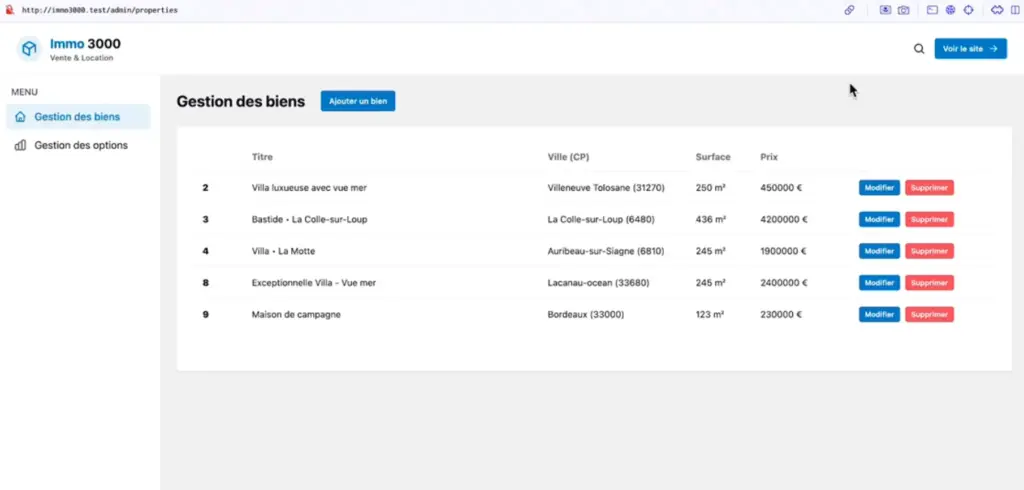Click city Villeneuve Tolosane (31270)

click(606, 188)
